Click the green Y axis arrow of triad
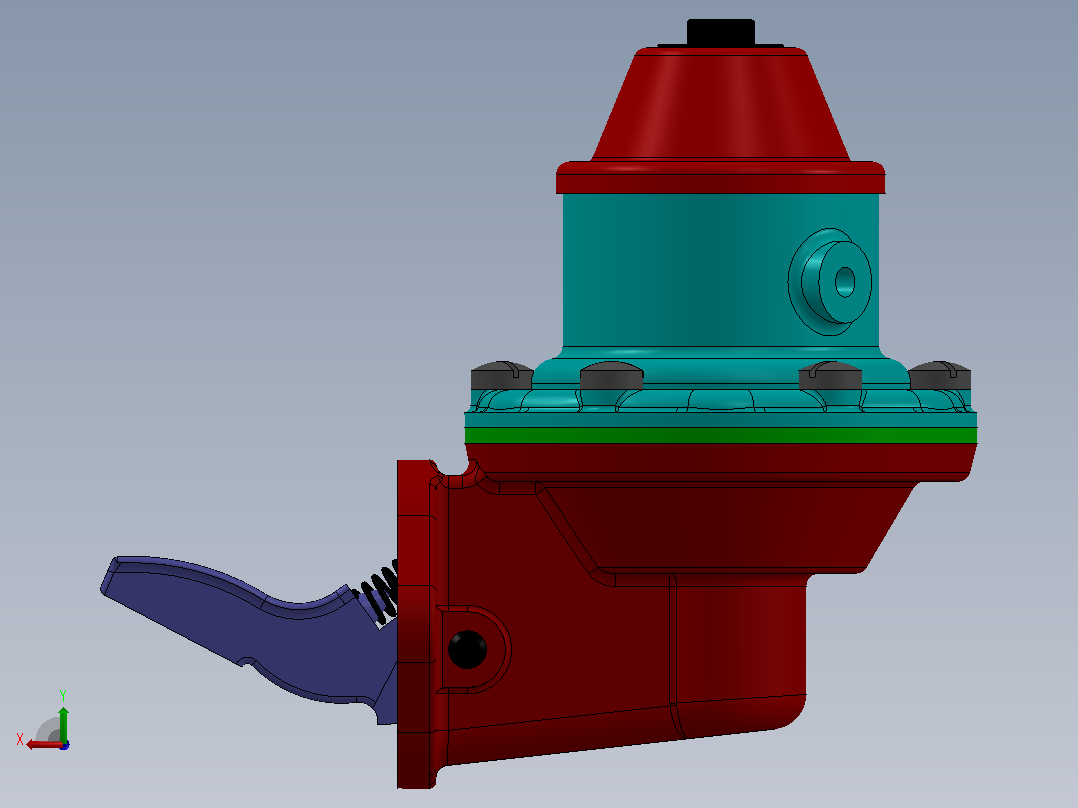The height and width of the screenshot is (808, 1078). coord(63,723)
